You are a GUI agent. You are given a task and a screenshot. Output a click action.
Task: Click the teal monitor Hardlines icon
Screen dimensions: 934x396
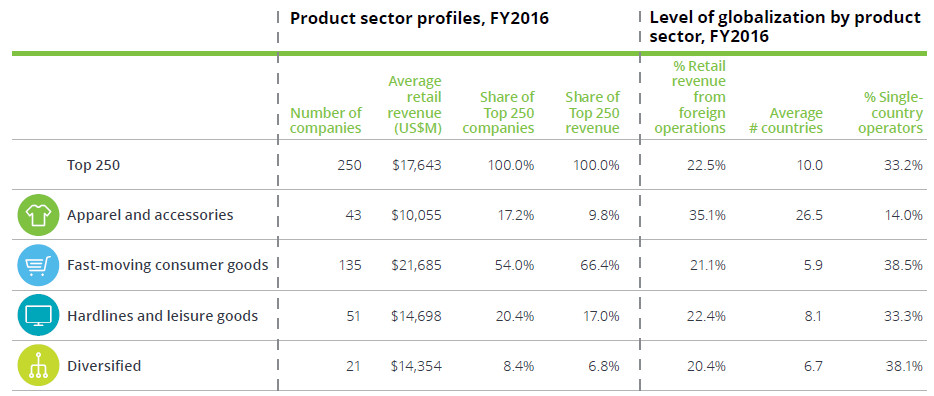39,315
